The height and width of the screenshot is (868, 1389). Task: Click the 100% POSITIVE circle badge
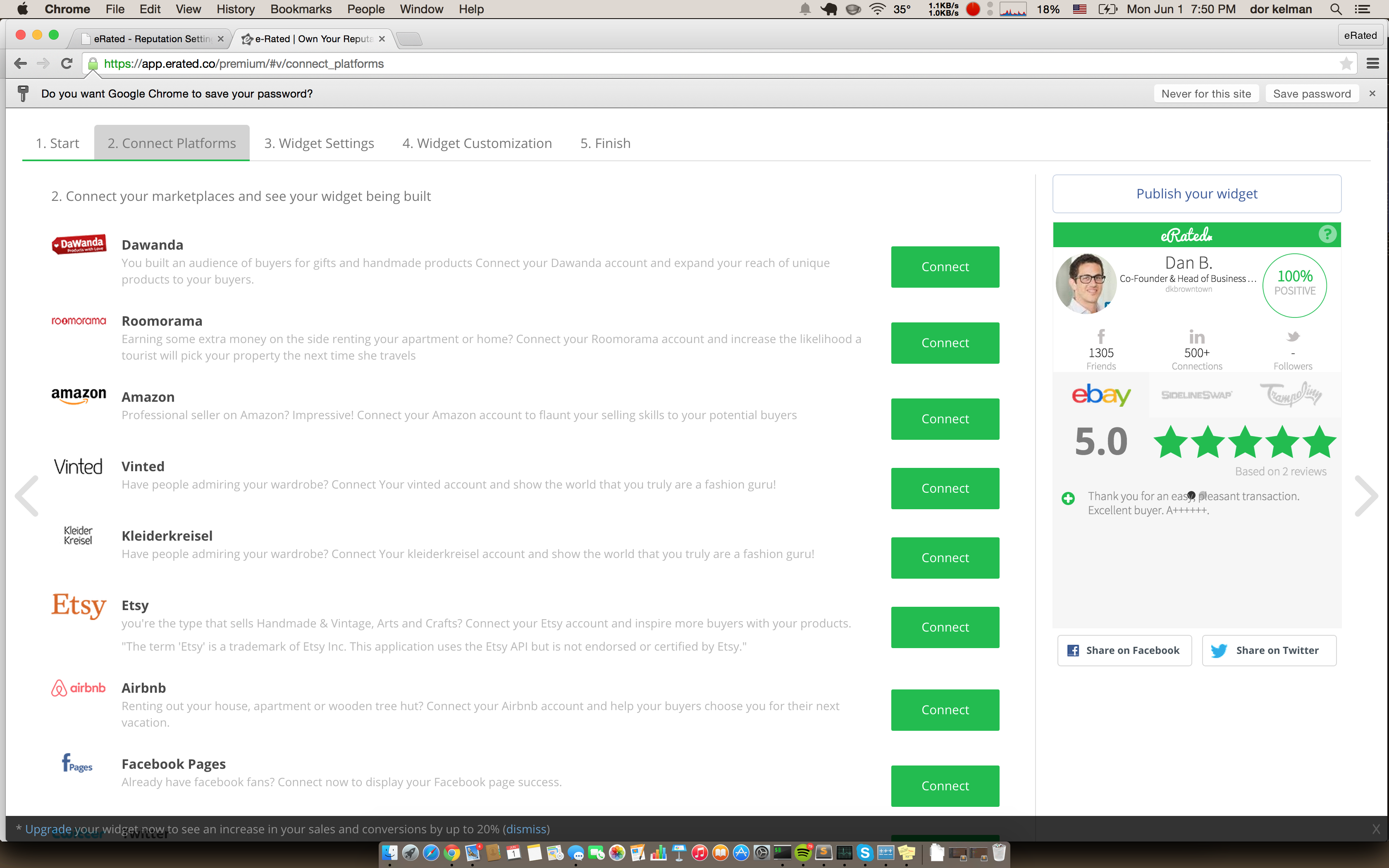click(1294, 285)
